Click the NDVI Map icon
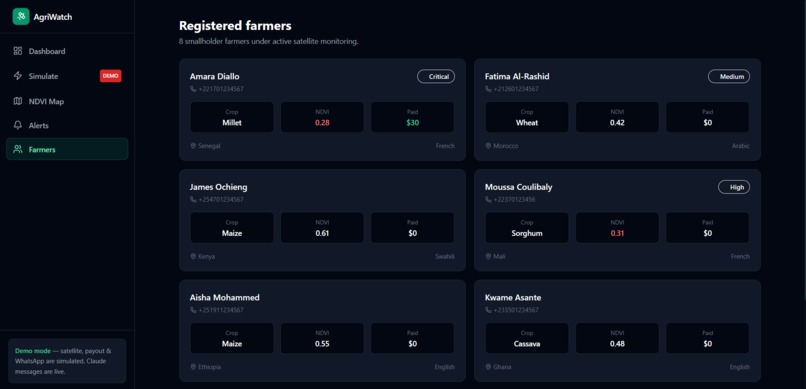Screen dimensions: 806x389 (x=18, y=101)
